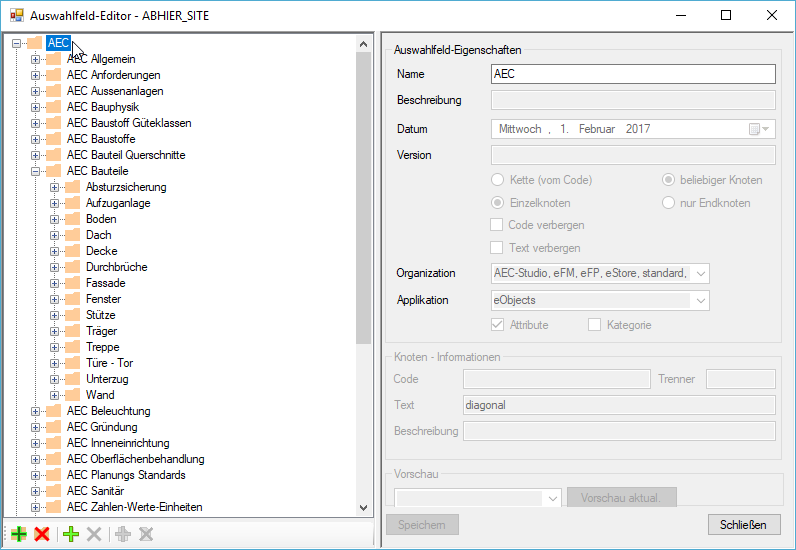Click the delete folder icon with red X
Screen dimensions: 796x550
42,534
